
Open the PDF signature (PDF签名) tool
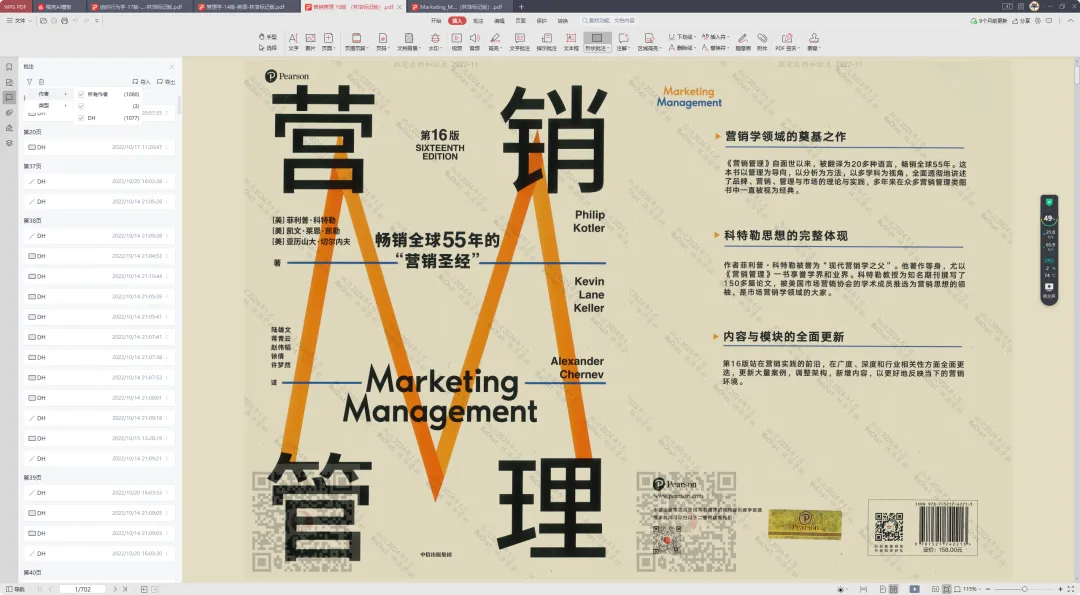(787, 42)
